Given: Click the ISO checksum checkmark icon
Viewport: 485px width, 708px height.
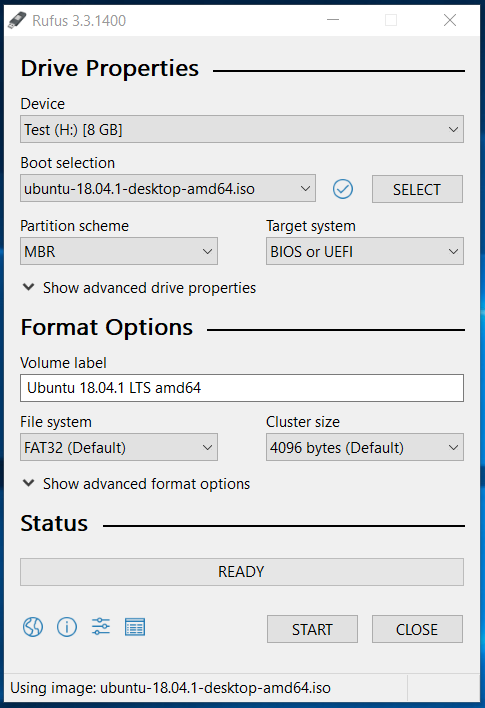Looking at the screenshot, I should tap(343, 189).
